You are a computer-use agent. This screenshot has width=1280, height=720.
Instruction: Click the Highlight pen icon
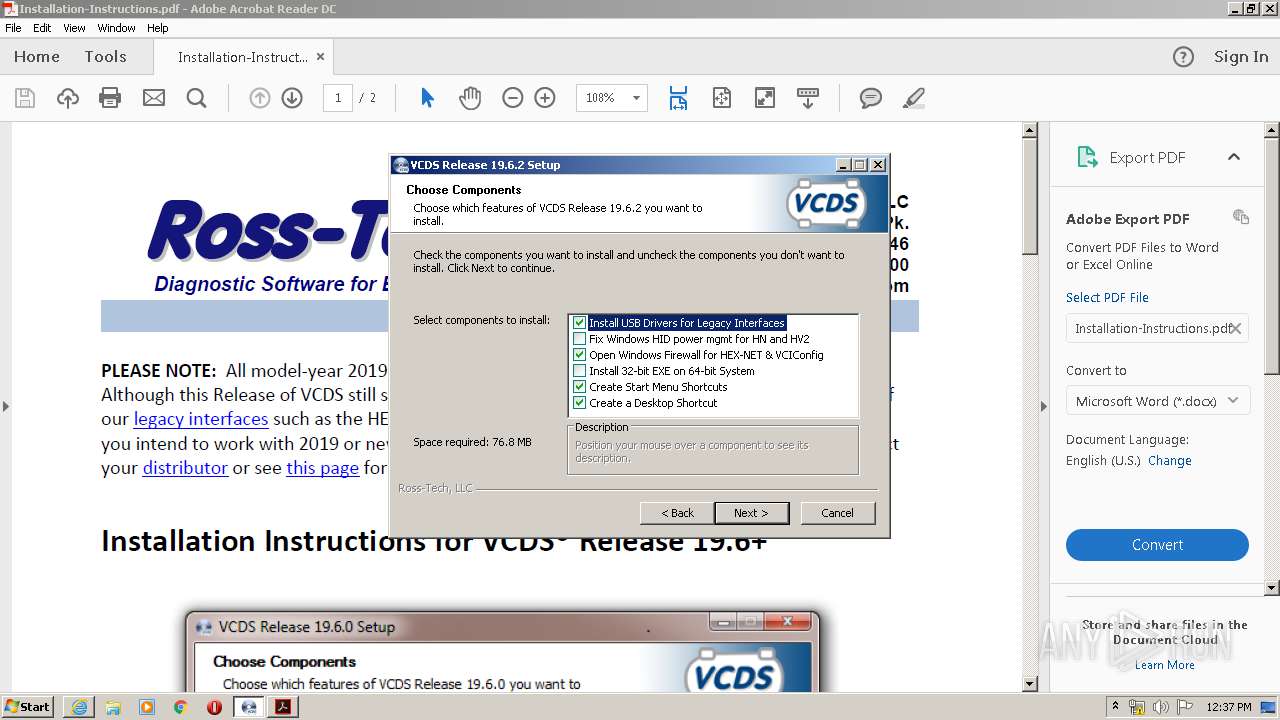[913, 98]
